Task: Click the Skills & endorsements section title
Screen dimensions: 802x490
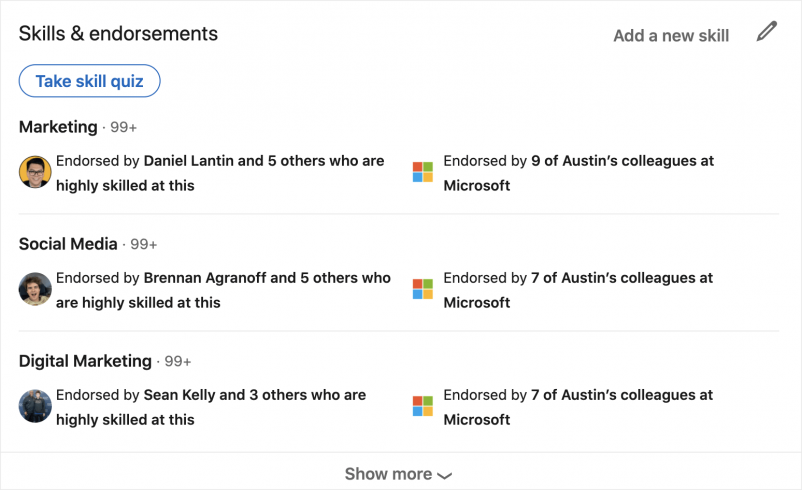Action: 118,33
